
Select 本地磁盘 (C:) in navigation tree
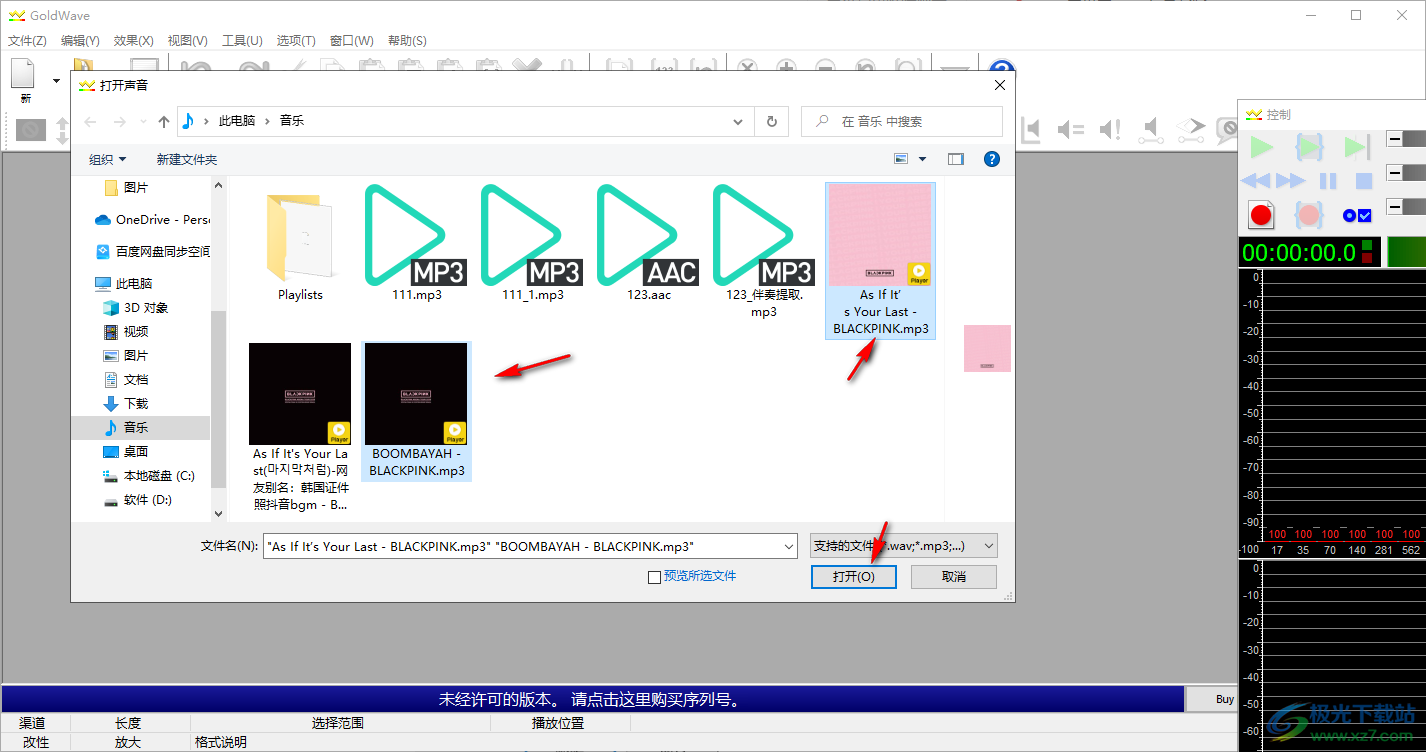tap(149, 475)
